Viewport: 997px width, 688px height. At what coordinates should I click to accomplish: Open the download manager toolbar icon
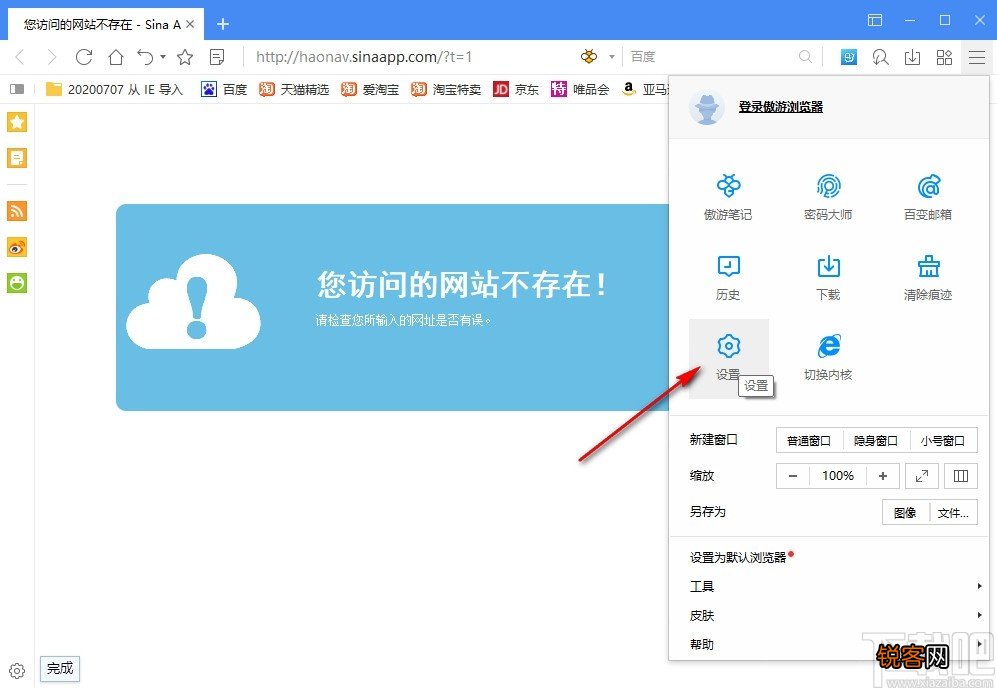[912, 57]
